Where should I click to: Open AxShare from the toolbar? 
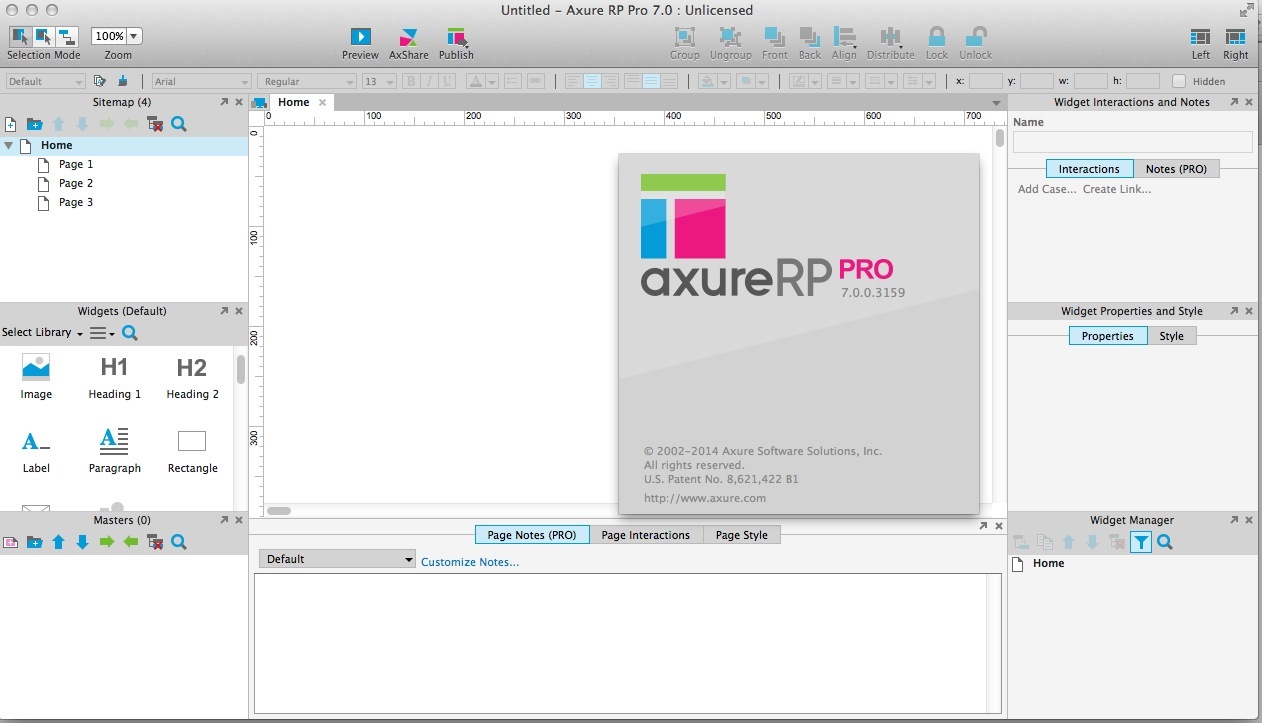pos(408,37)
